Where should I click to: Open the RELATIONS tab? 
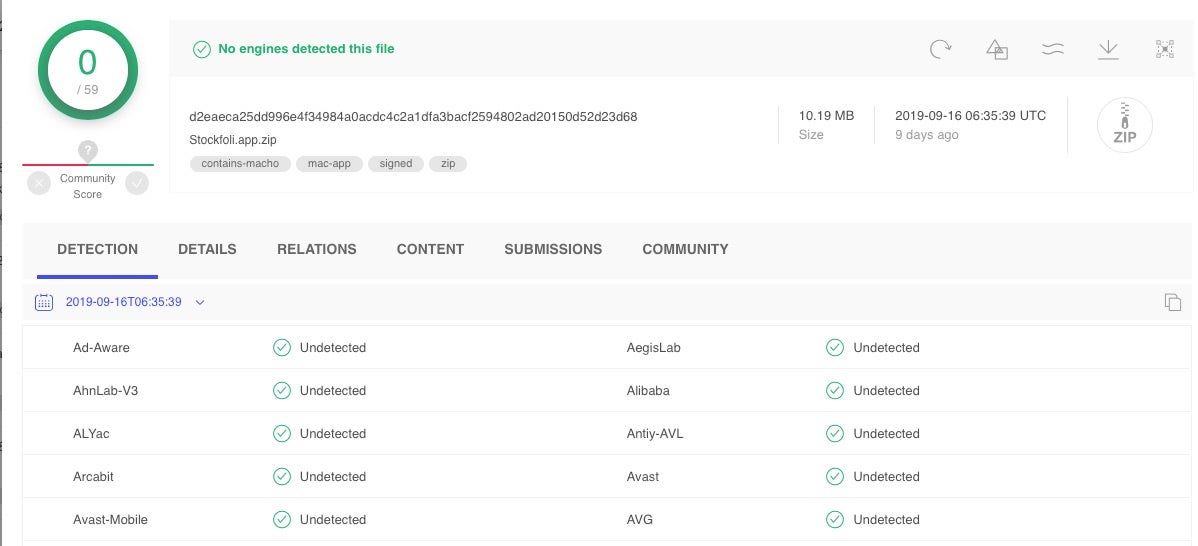coord(316,249)
